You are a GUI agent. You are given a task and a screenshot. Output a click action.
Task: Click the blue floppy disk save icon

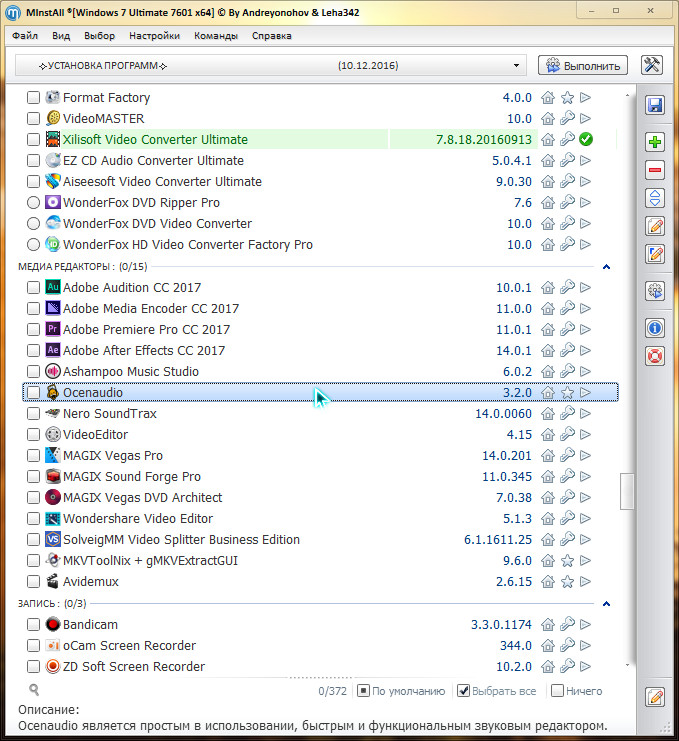(655, 105)
